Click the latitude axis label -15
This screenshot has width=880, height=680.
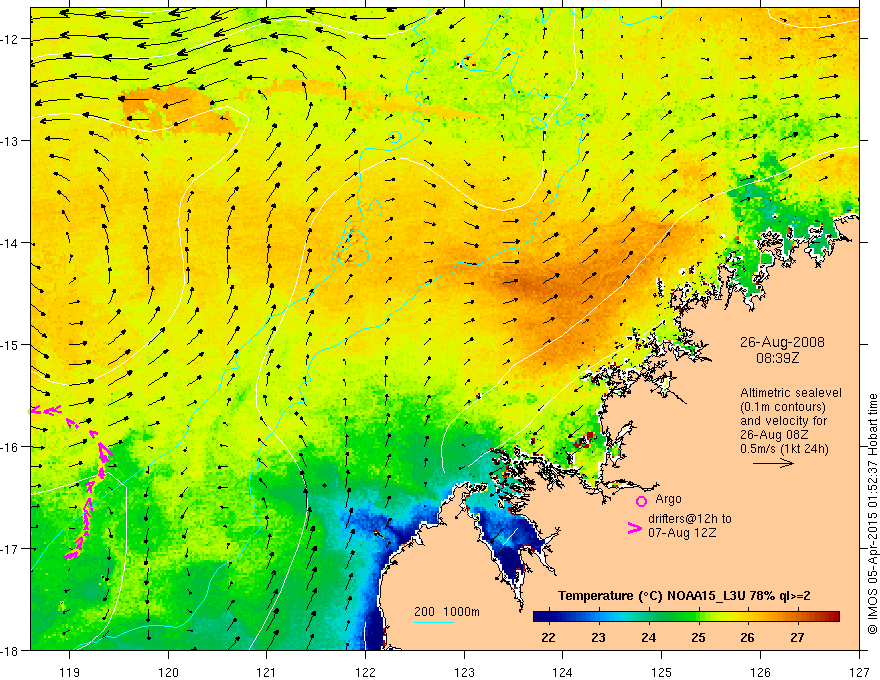[x=11, y=344]
